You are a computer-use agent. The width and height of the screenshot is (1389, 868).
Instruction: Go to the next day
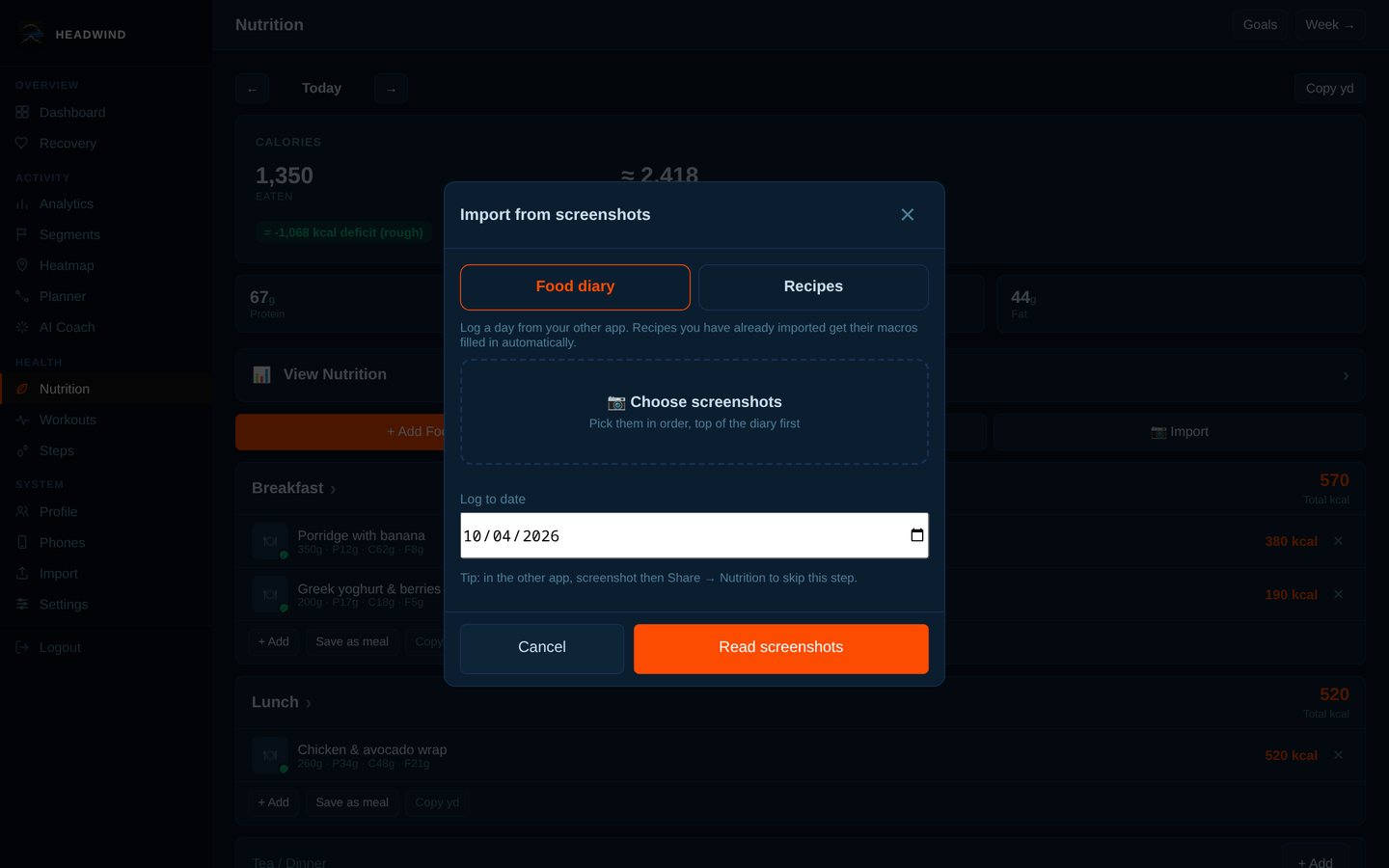(391, 89)
